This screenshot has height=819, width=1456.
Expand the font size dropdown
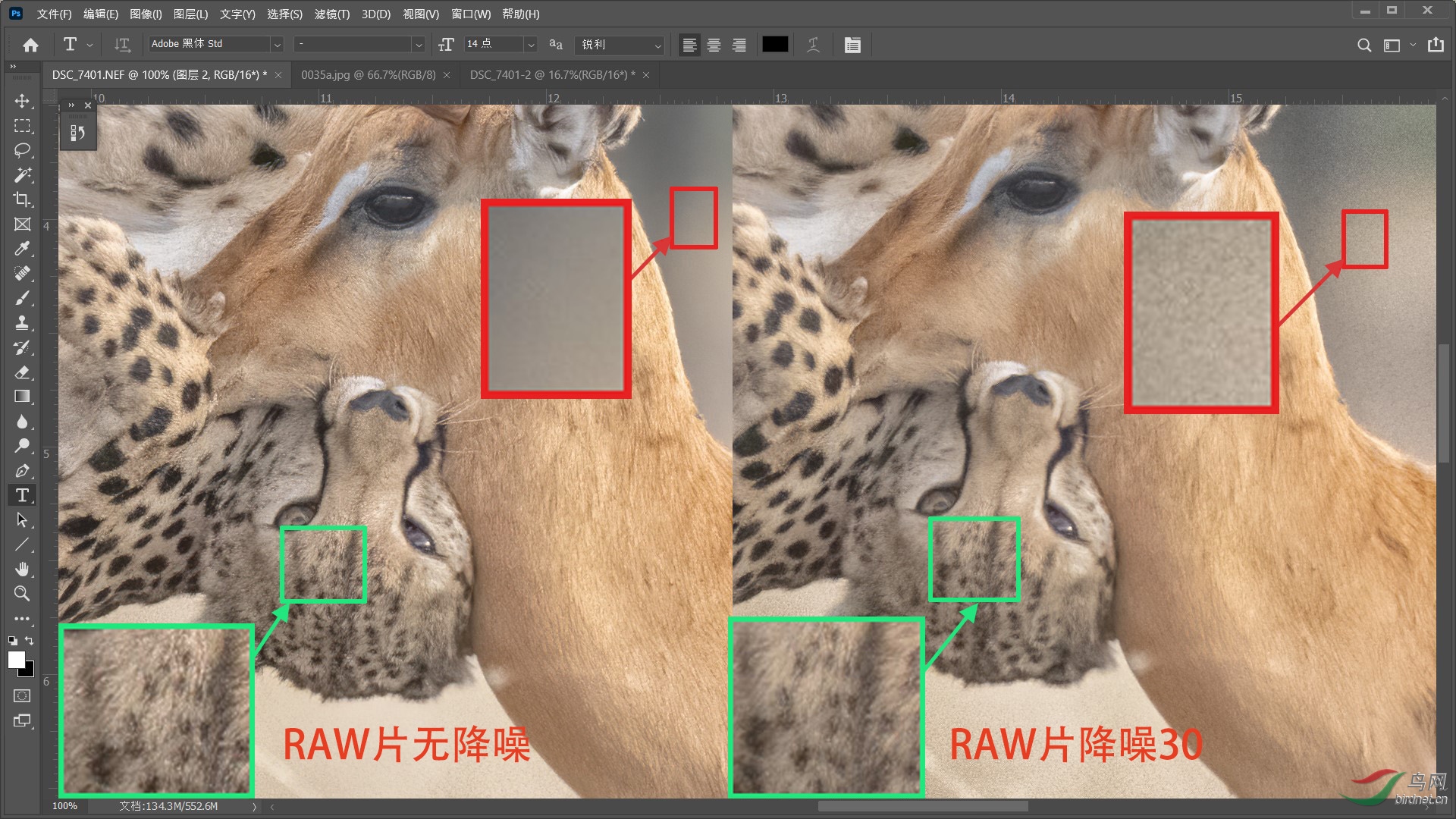531,45
